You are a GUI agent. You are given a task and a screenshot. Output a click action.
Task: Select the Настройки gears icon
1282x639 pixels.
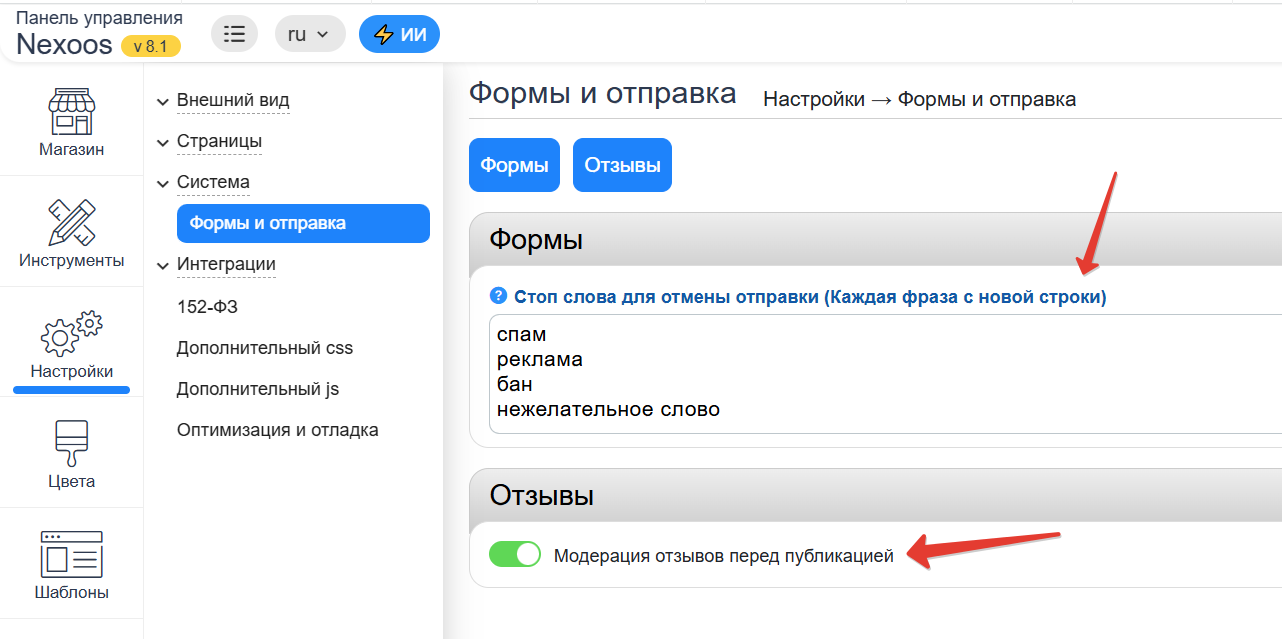click(x=71, y=334)
